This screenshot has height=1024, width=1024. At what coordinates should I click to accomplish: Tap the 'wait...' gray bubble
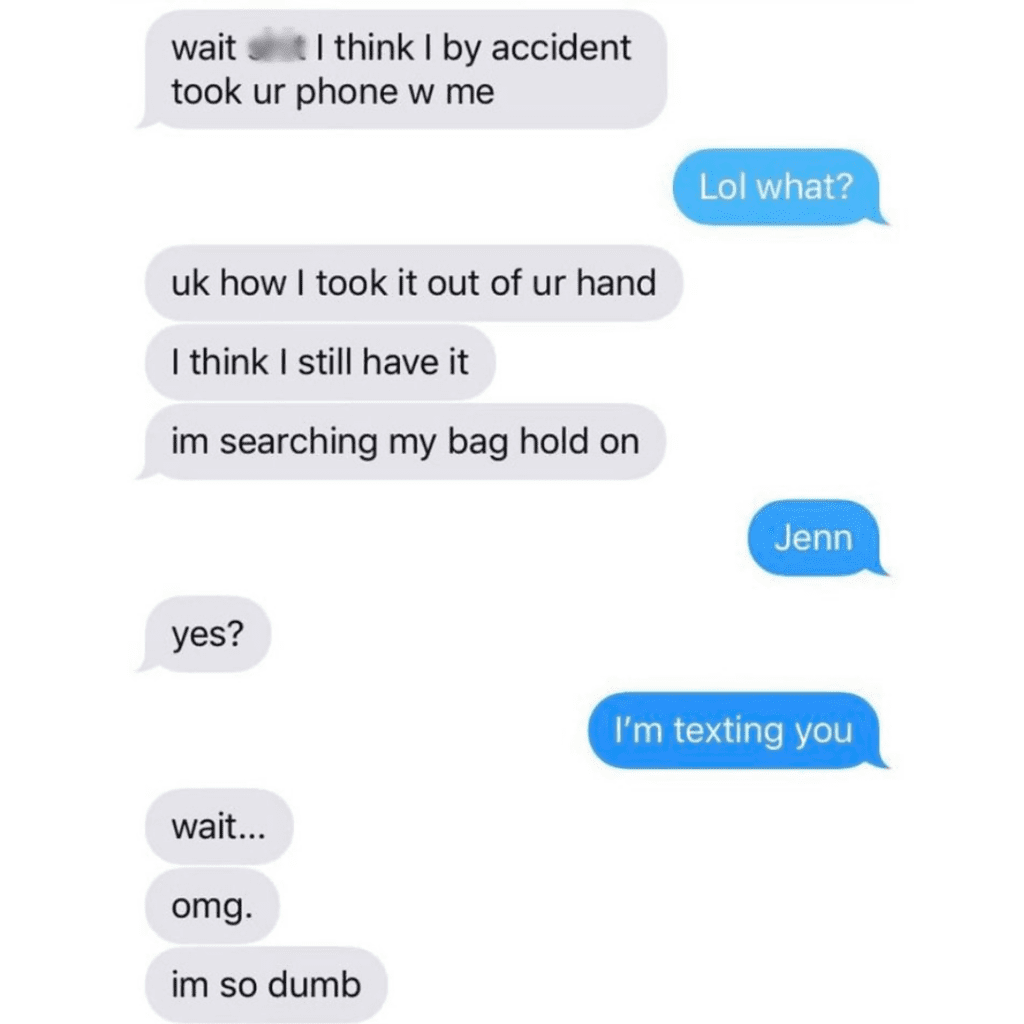point(219,826)
